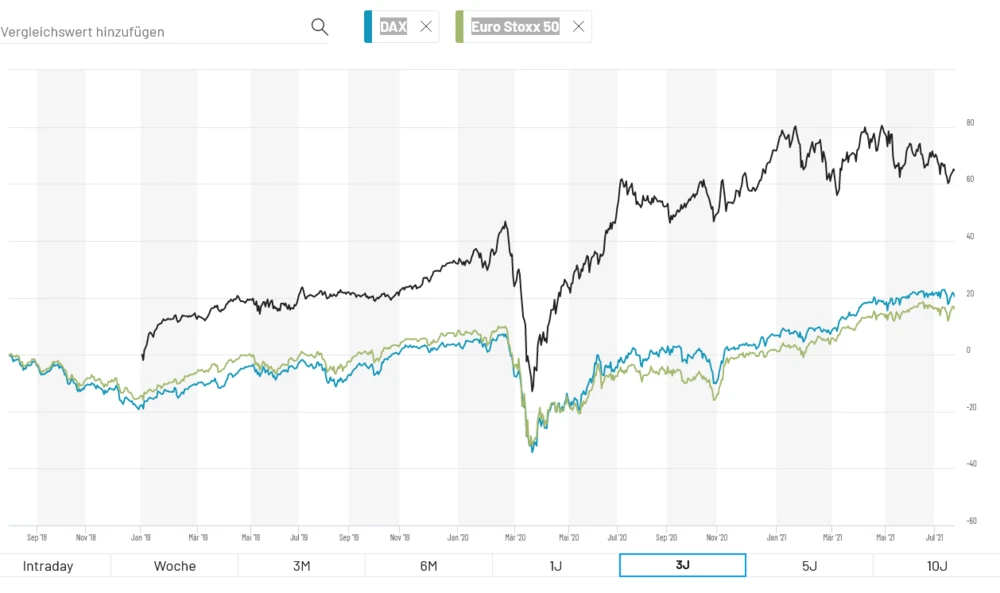The width and height of the screenshot is (1000, 593).
Task: Select the 3M time range
Action: (x=302, y=566)
